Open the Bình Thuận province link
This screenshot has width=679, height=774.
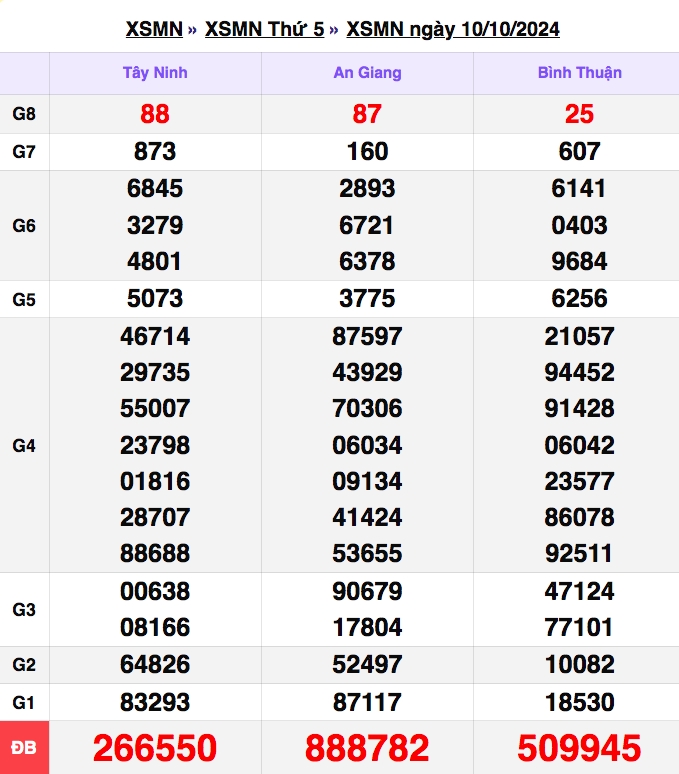coord(579,73)
